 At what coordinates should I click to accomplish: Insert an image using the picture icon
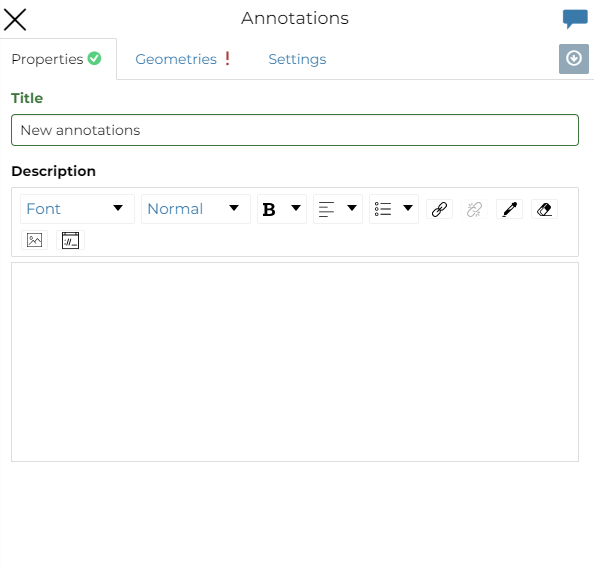point(34,240)
